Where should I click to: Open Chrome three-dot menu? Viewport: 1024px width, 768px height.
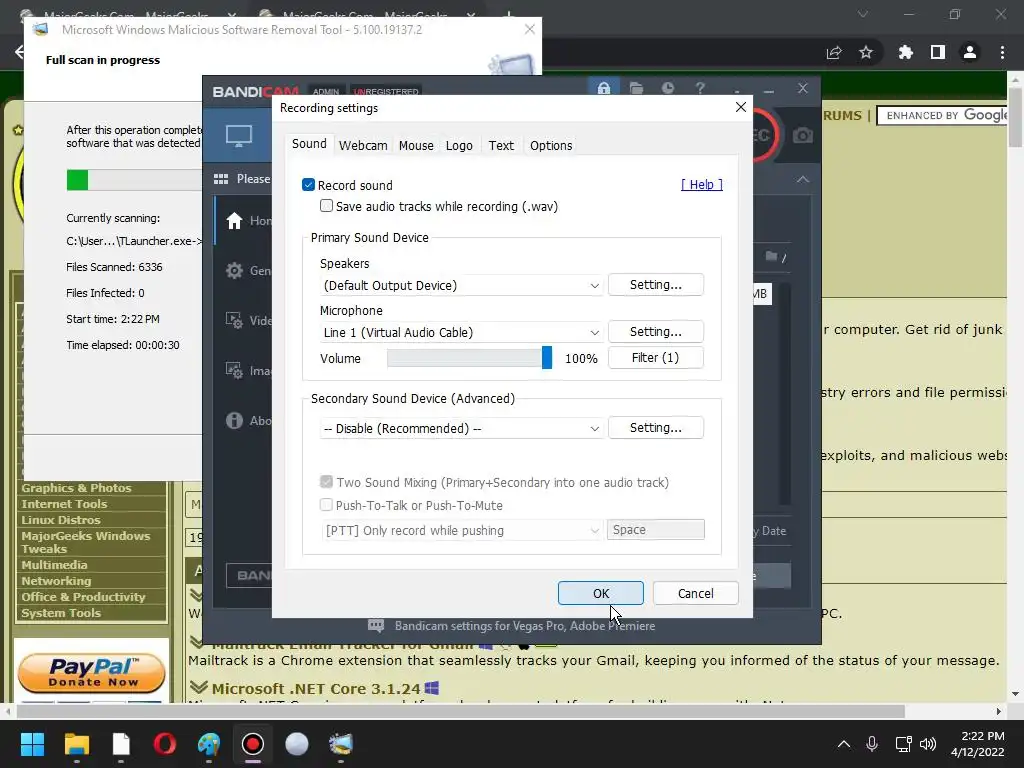1002,52
